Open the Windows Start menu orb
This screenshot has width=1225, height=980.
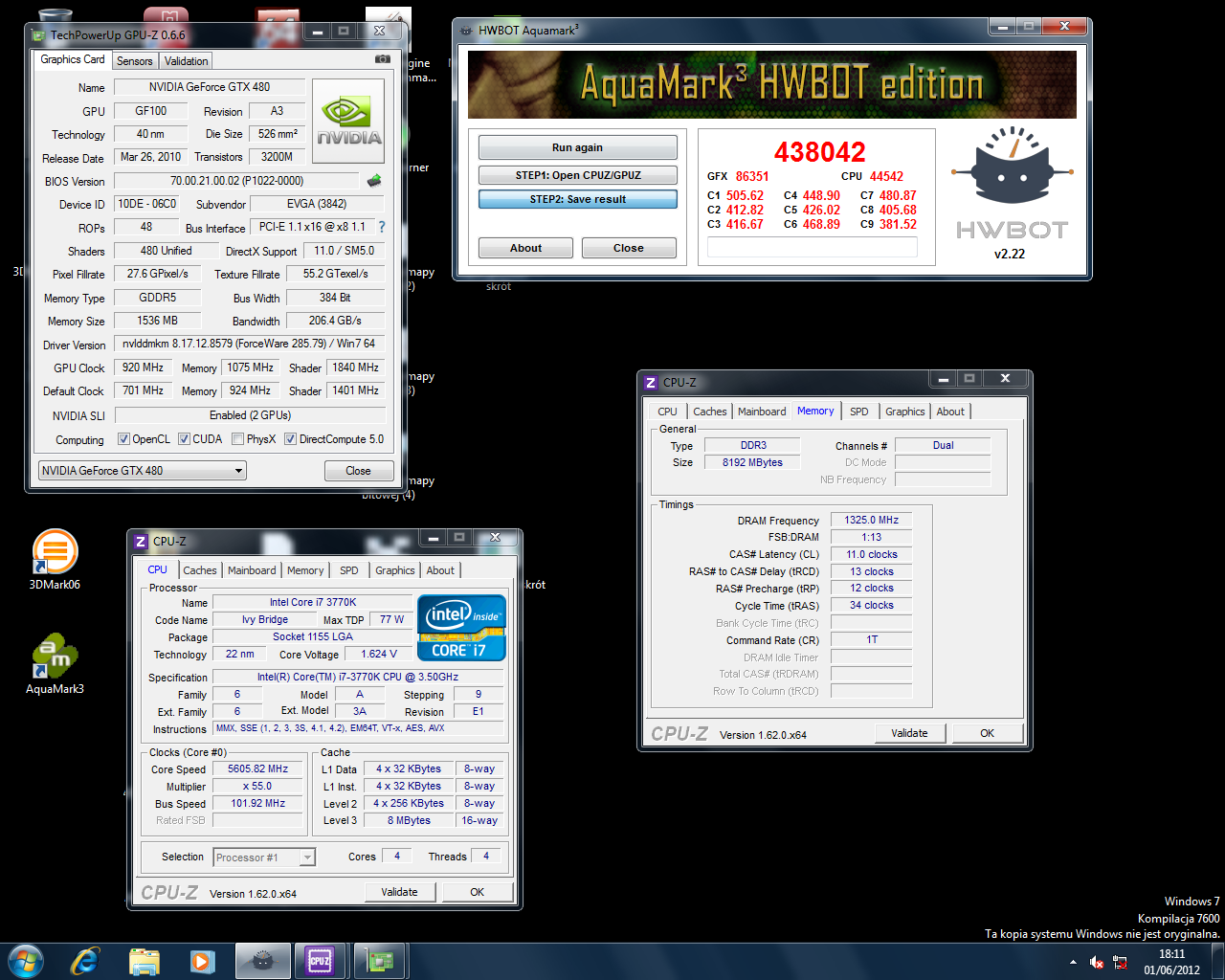[25, 961]
